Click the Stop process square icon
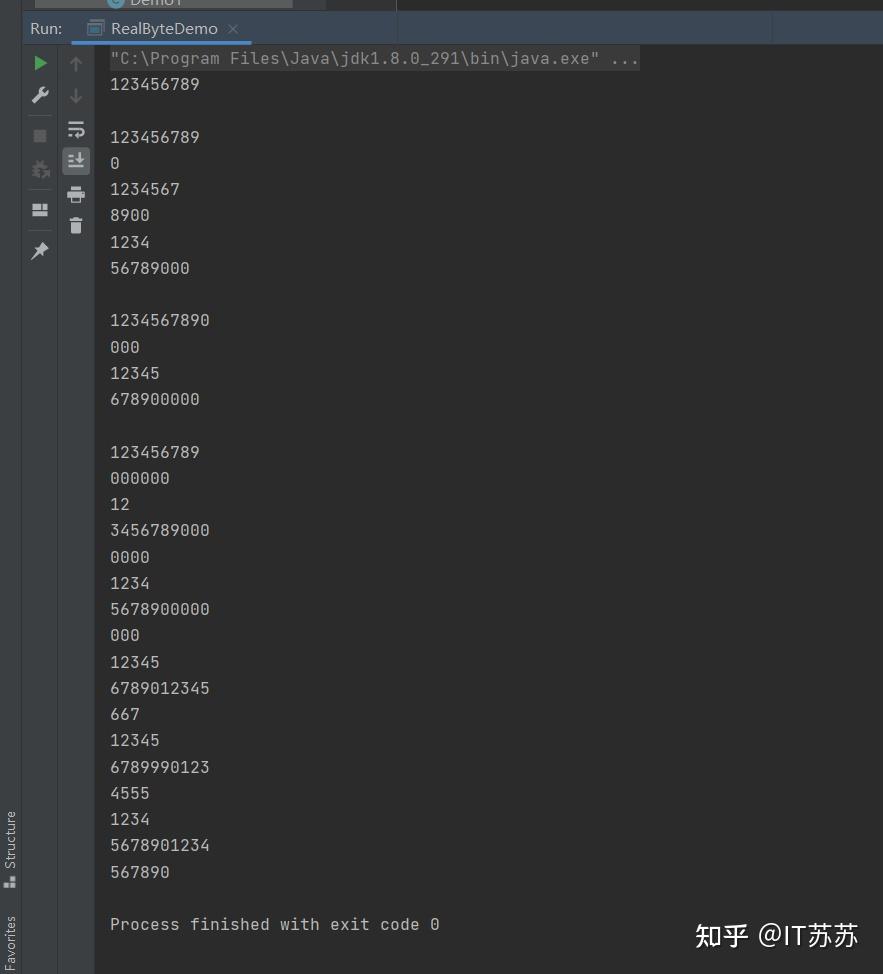This screenshot has width=883, height=974. [40, 136]
